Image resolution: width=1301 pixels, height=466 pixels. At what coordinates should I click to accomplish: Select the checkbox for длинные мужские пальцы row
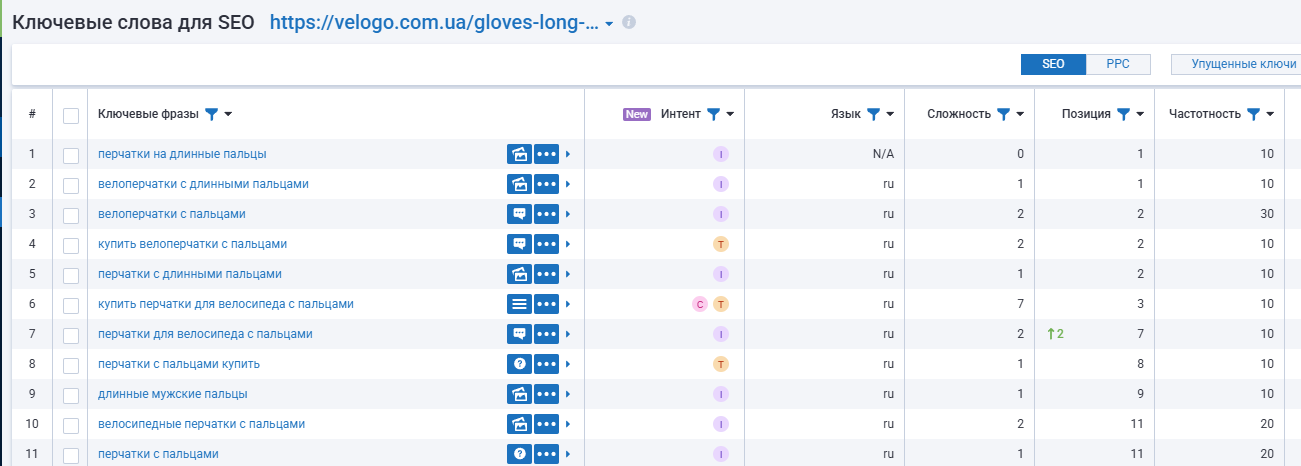tap(71, 395)
